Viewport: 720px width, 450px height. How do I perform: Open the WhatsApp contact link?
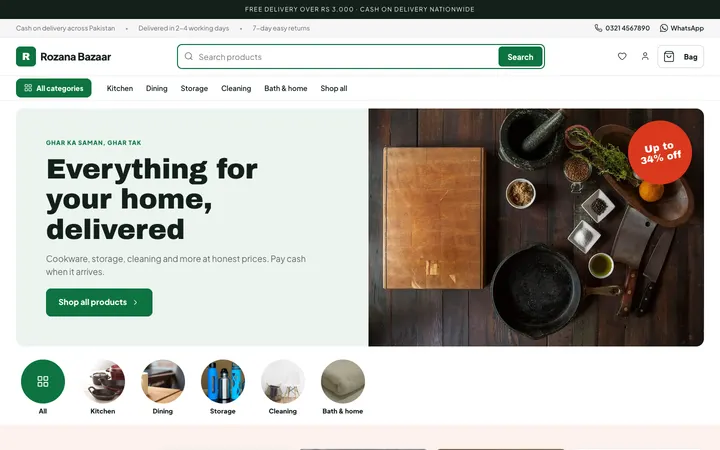pyautogui.click(x=681, y=28)
